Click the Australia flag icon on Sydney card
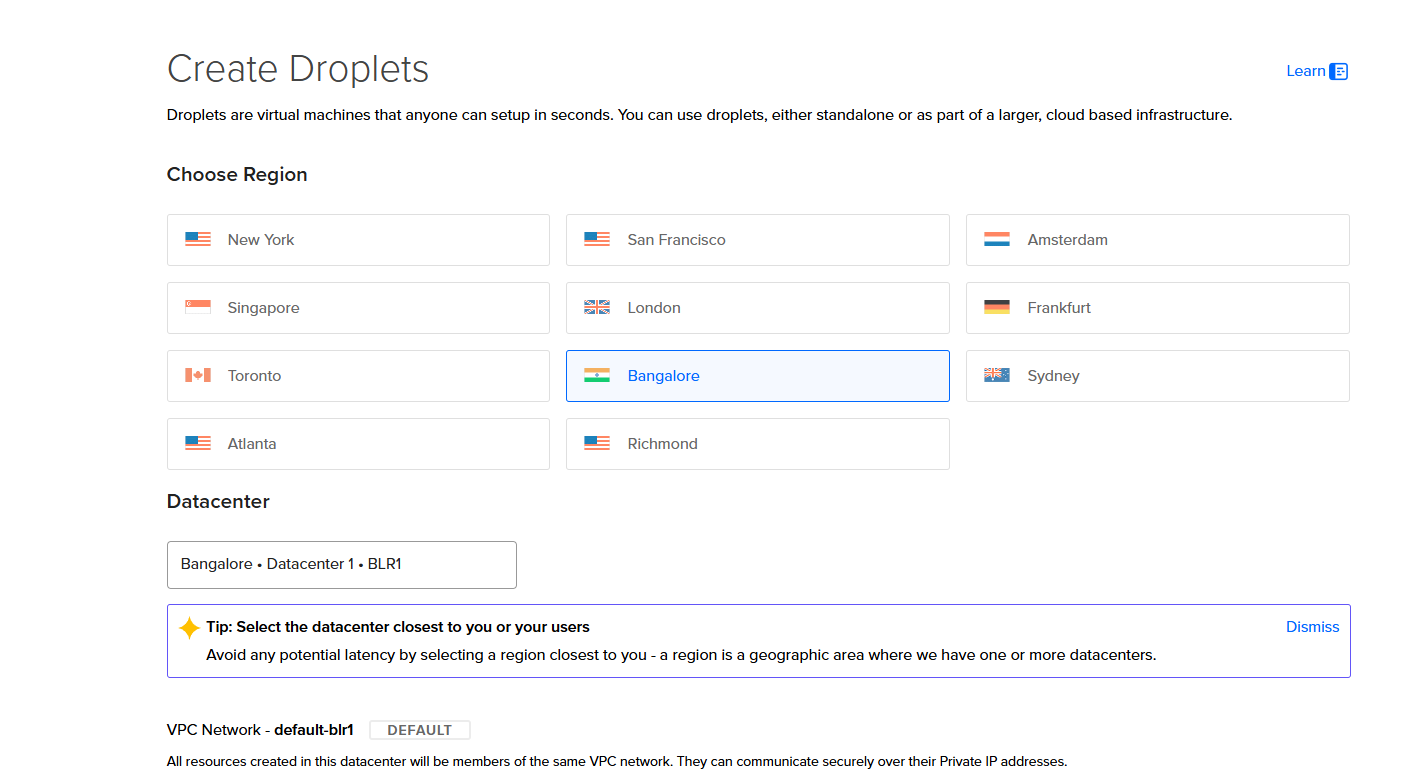The image size is (1411, 777). tap(996, 374)
